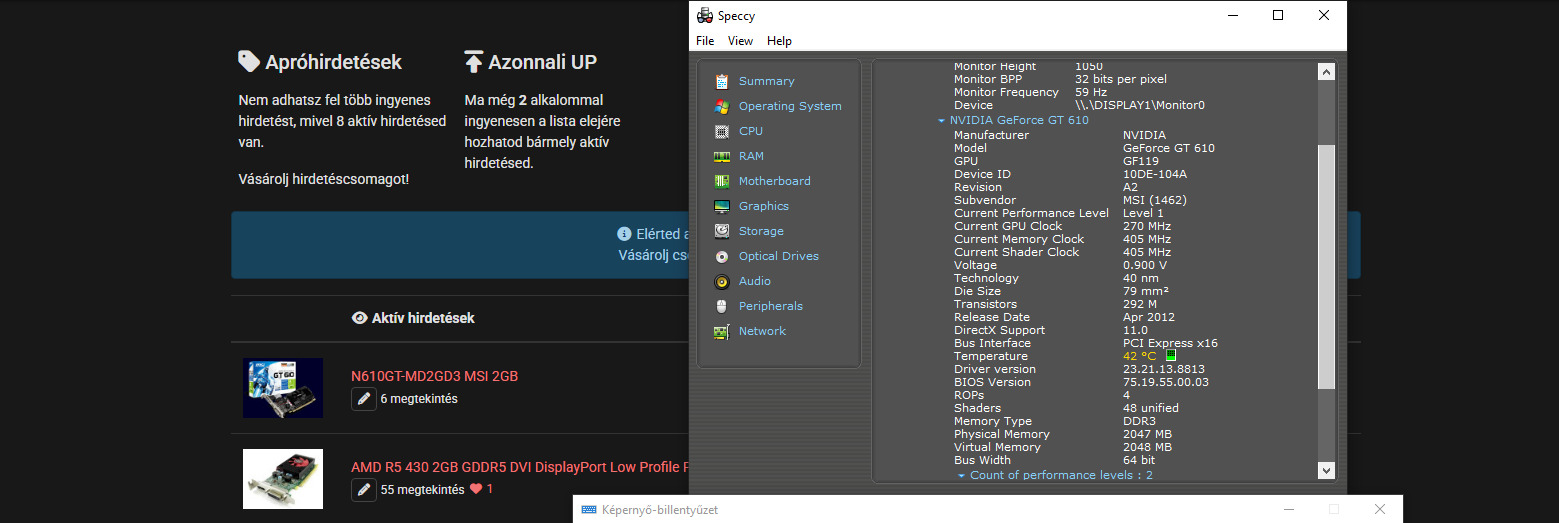Click the Apróhirdetések heading
The image size is (1559, 523).
pyautogui.click(x=333, y=62)
